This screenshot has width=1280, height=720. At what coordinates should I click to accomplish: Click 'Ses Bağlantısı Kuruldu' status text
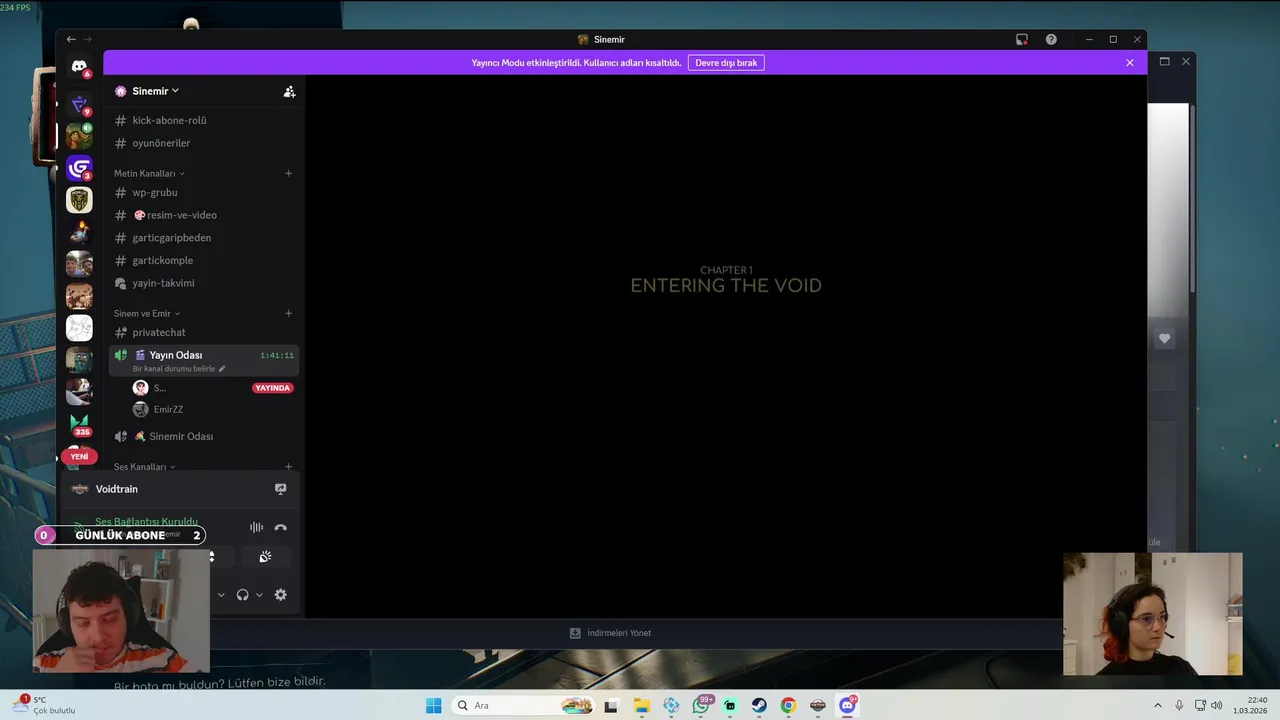pos(146,521)
